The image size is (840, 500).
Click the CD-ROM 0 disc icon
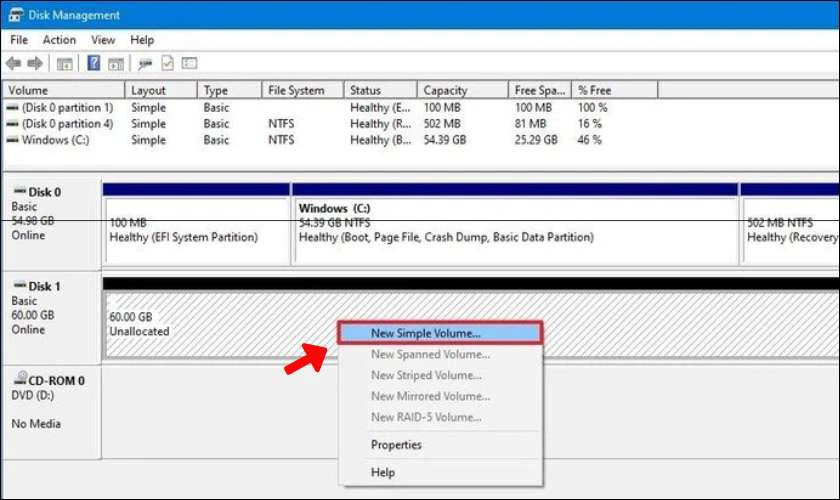coord(20,378)
